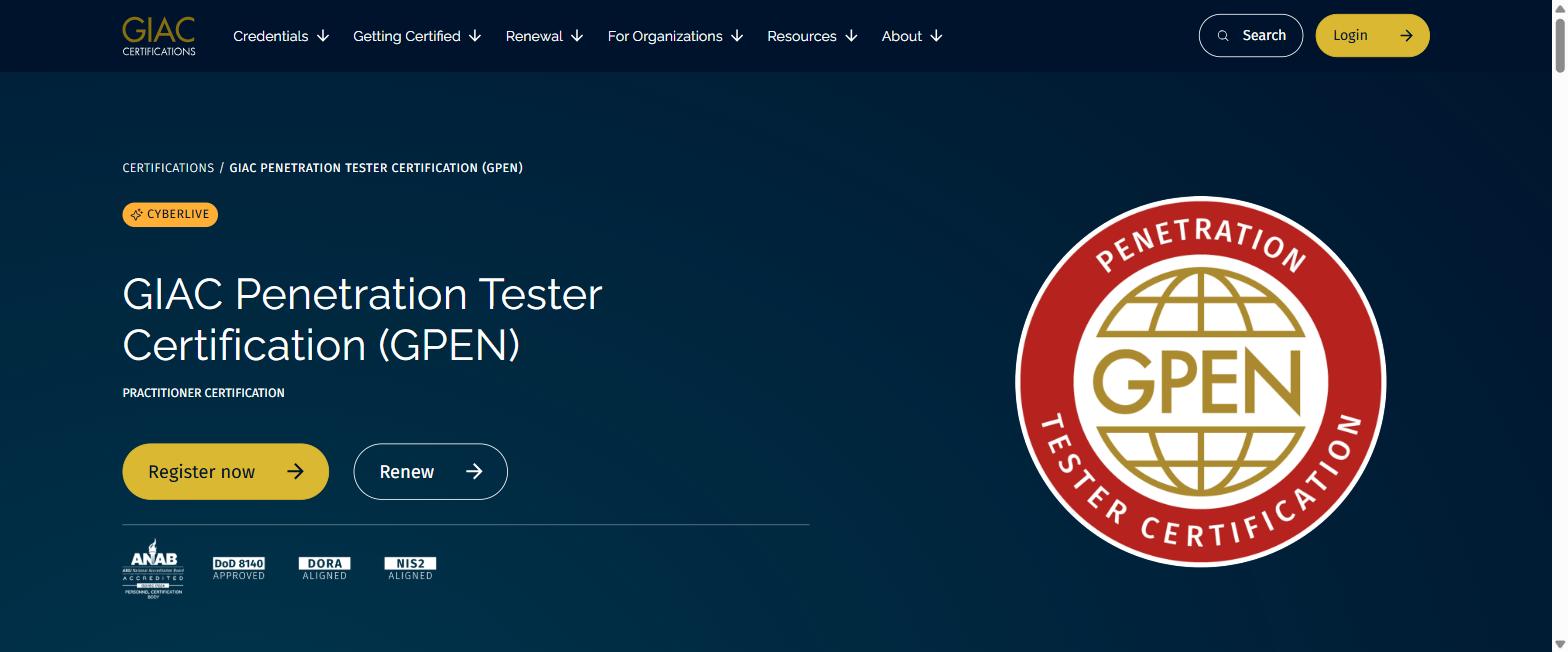Click the DORA Aligned badge

(325, 569)
